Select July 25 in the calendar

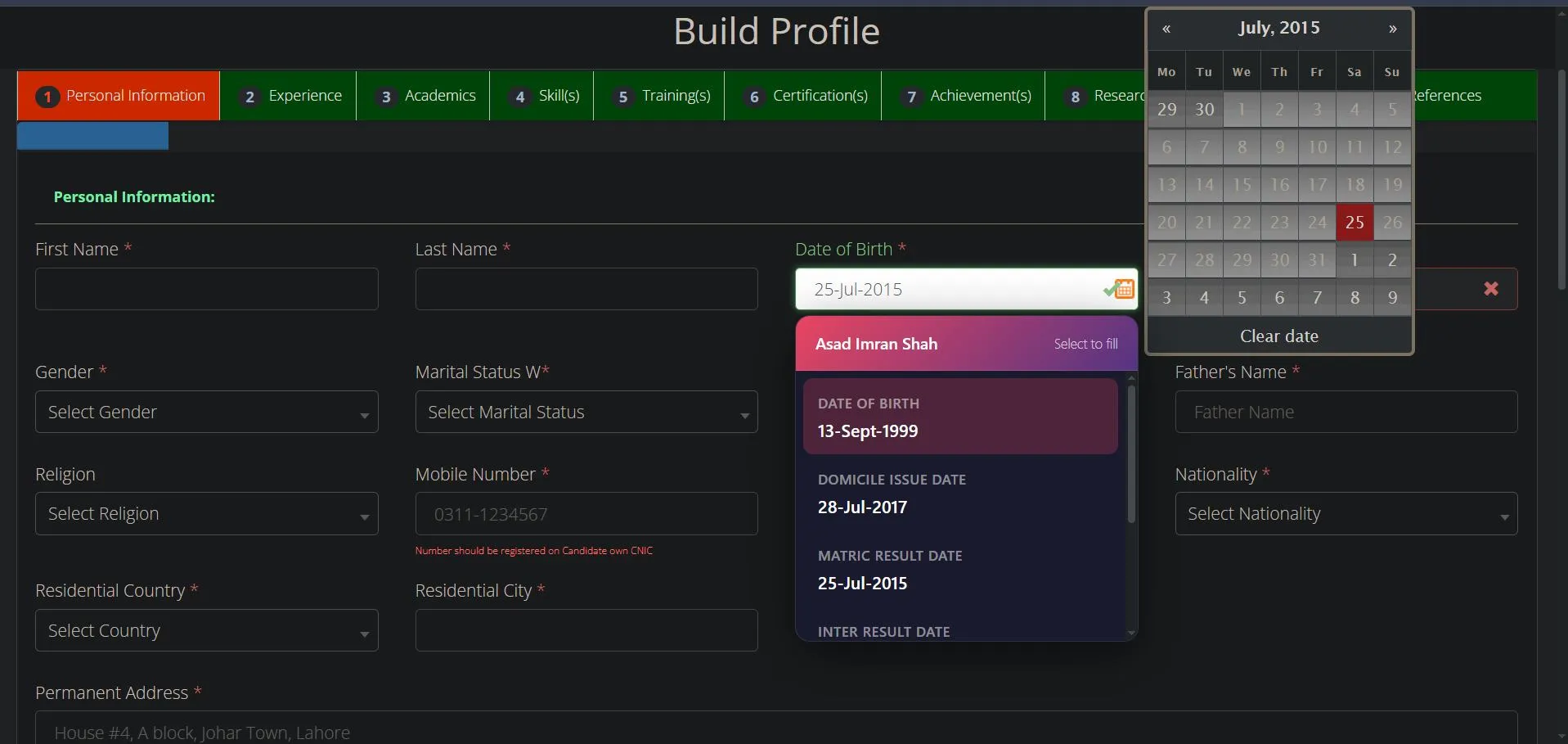[1354, 222]
